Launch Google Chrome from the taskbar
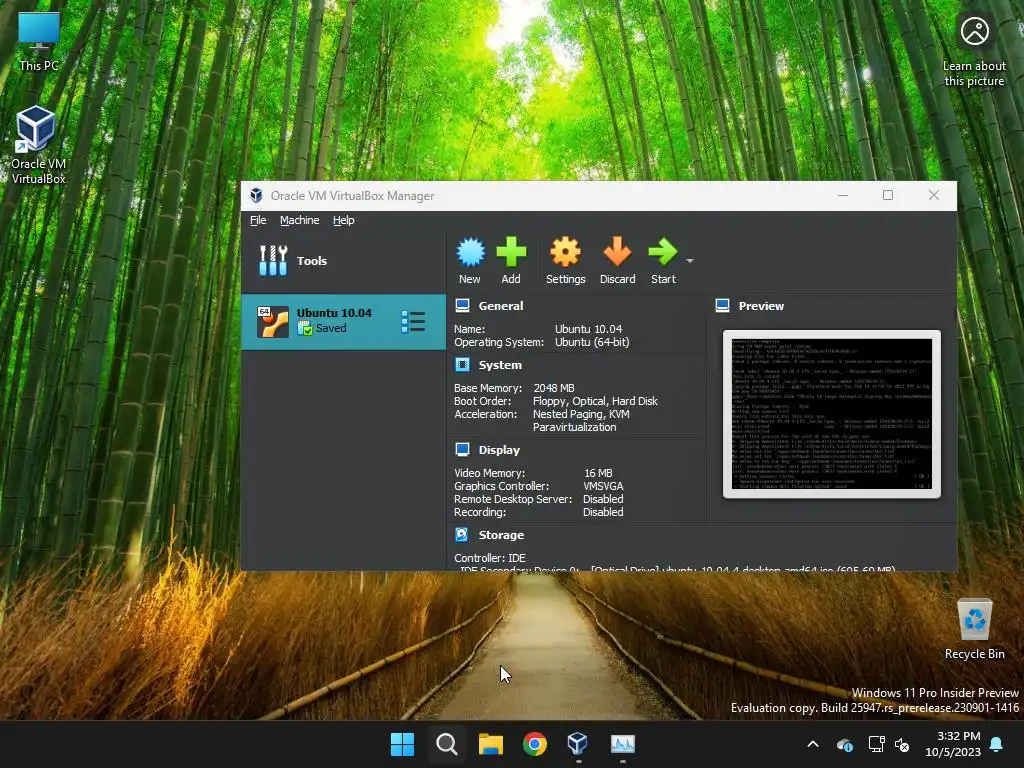The image size is (1024, 768). click(x=534, y=744)
